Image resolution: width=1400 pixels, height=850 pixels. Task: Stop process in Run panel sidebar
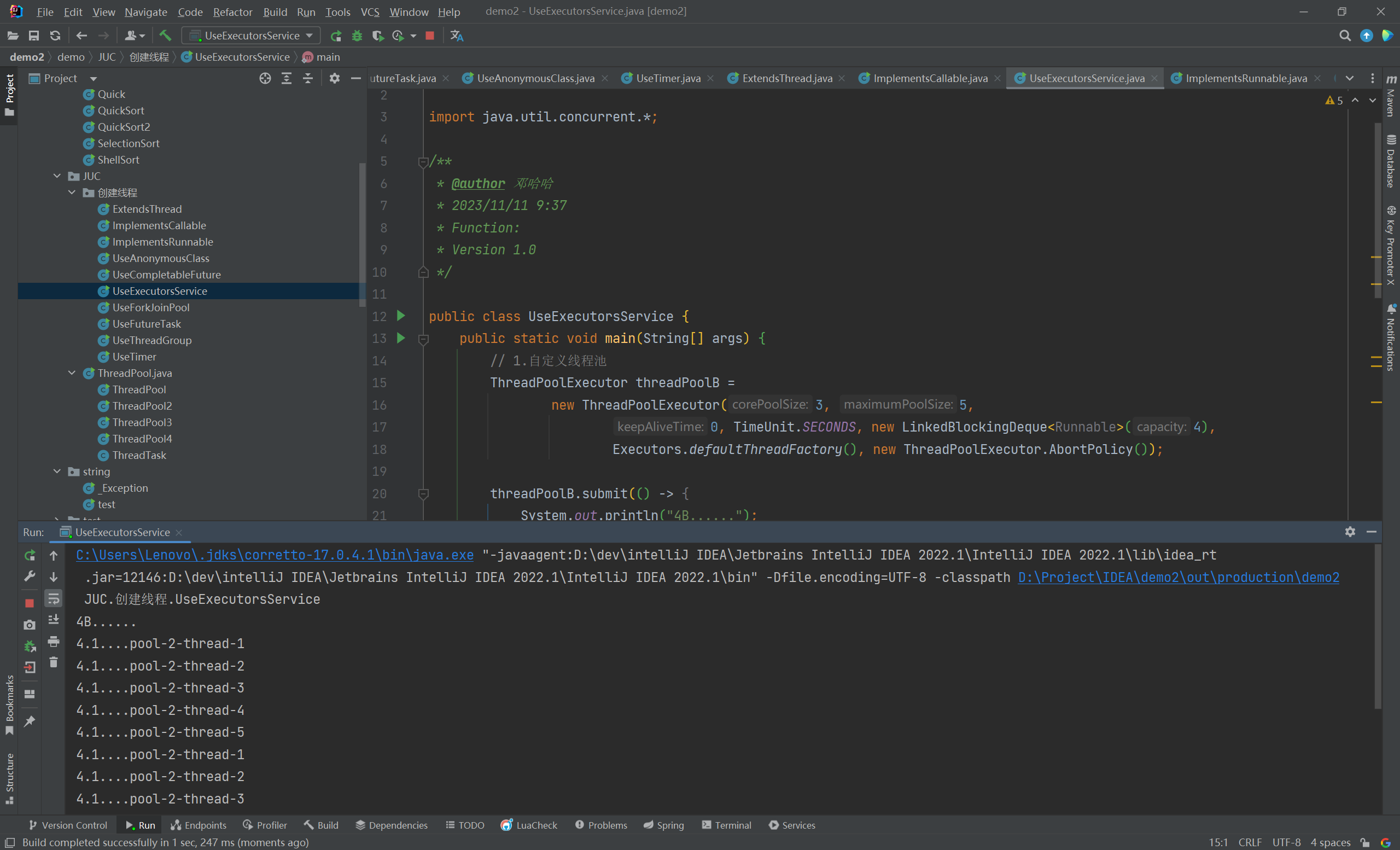(x=30, y=603)
